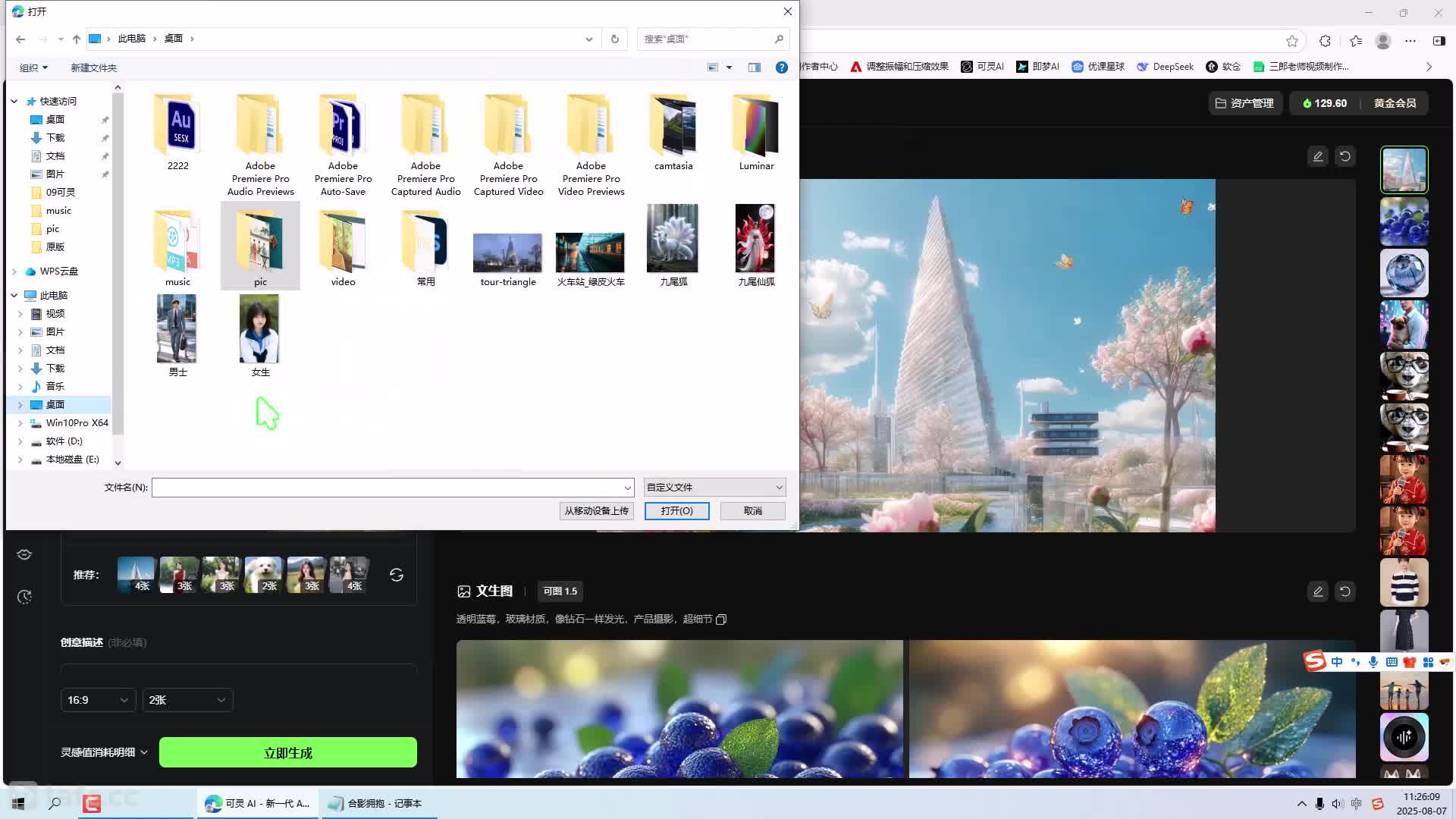Open the 16:9 aspect ratio dropdown
1456x819 pixels.
[98, 700]
